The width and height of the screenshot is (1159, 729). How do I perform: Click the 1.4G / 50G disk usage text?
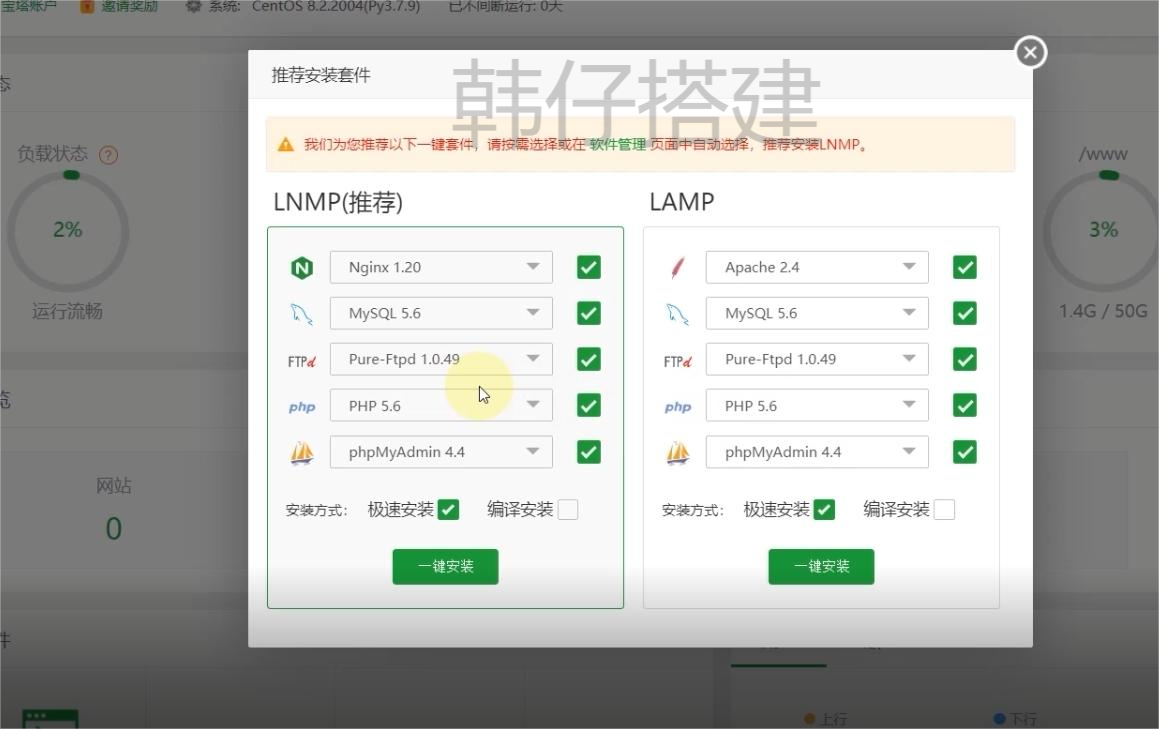1103,311
